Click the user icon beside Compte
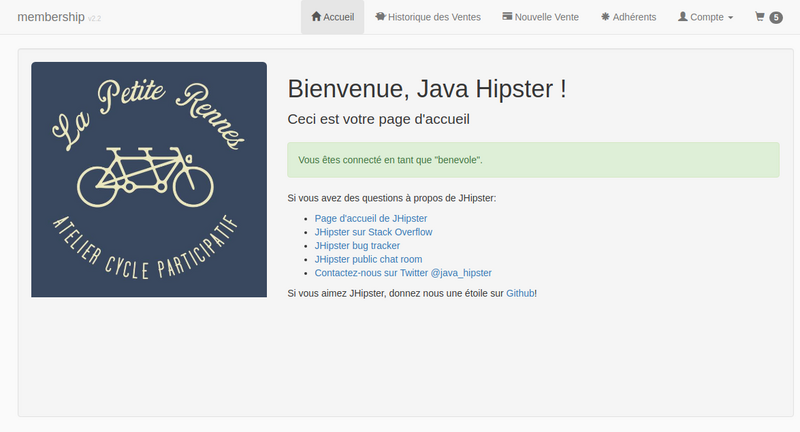The height and width of the screenshot is (432, 800). 683,17
